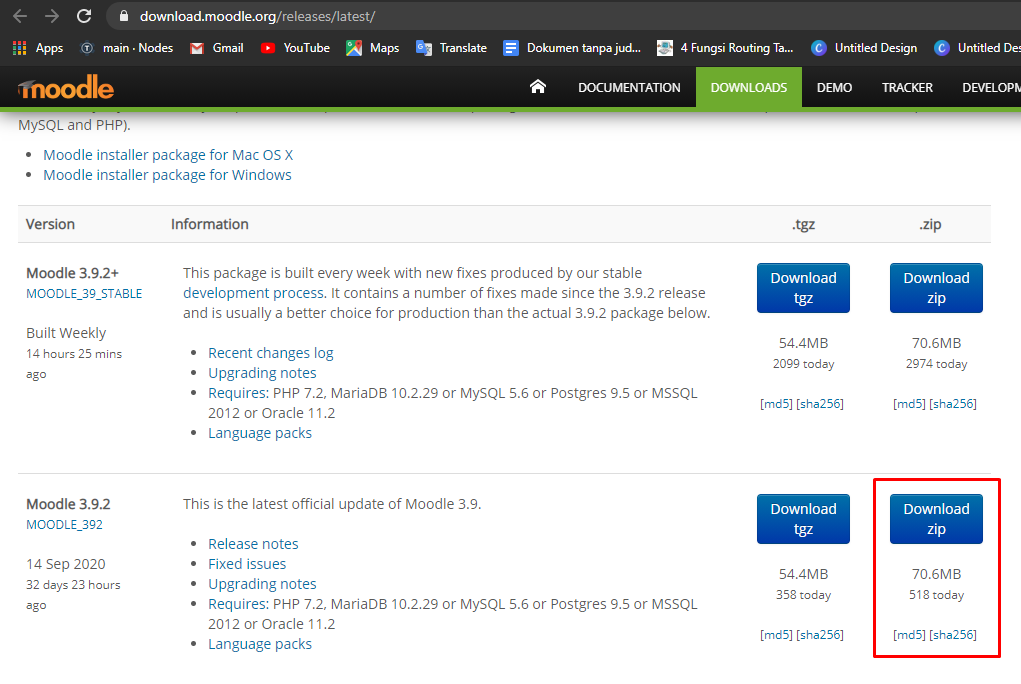Open sha256 for Moodle 3.9.2 tgz
Viewport: 1021px width, 684px height.
[820, 635]
